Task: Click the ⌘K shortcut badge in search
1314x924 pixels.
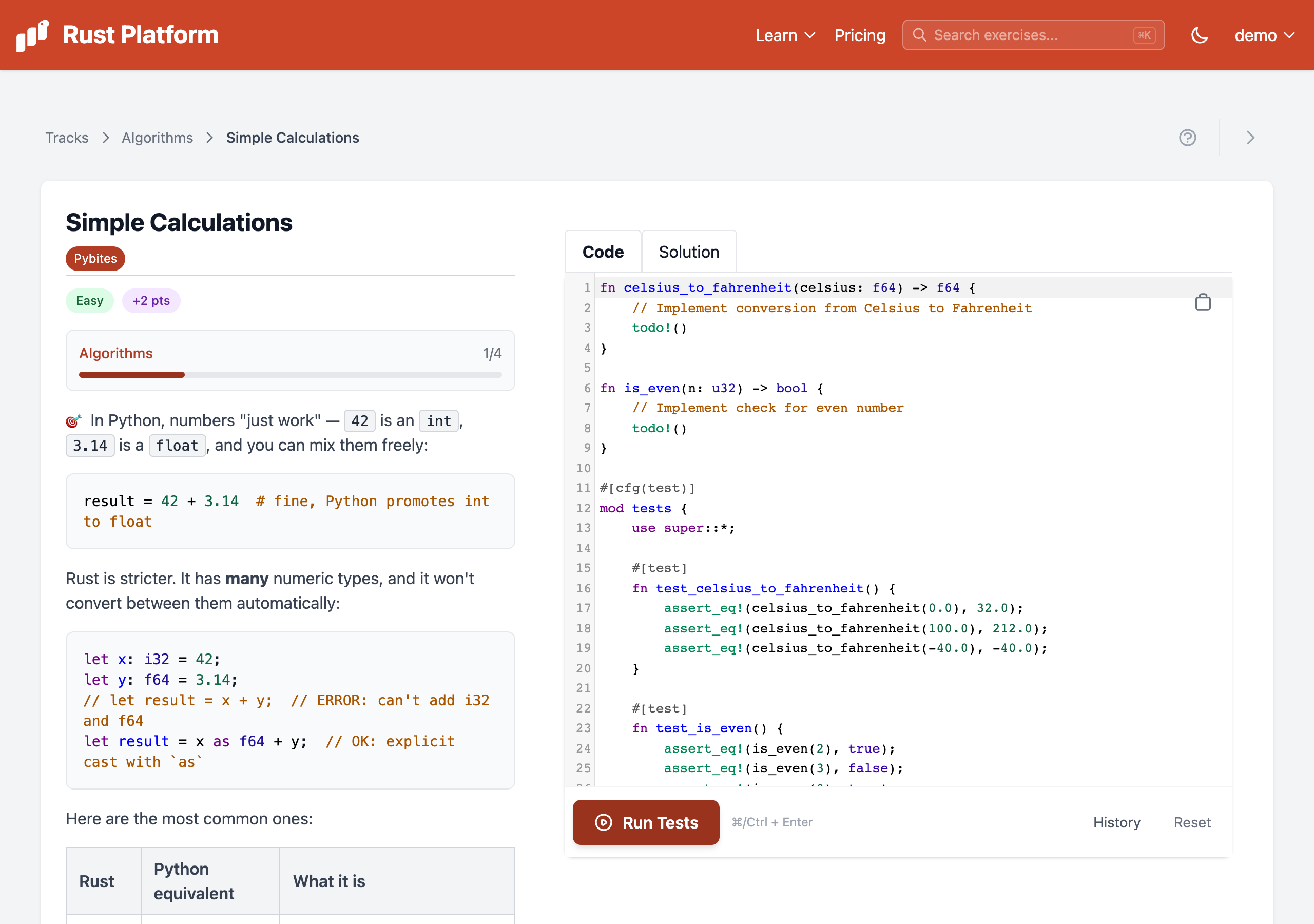Action: (1144, 35)
